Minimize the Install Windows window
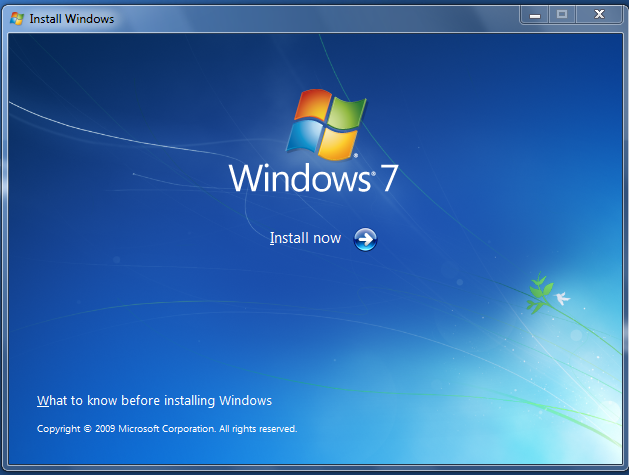629x475 pixels. [x=535, y=15]
